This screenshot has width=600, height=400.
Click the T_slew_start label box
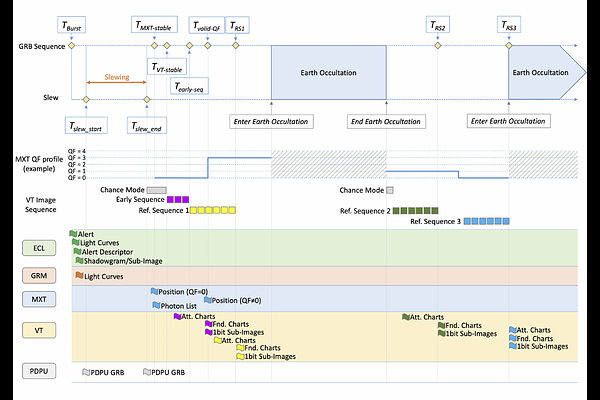pos(86,125)
